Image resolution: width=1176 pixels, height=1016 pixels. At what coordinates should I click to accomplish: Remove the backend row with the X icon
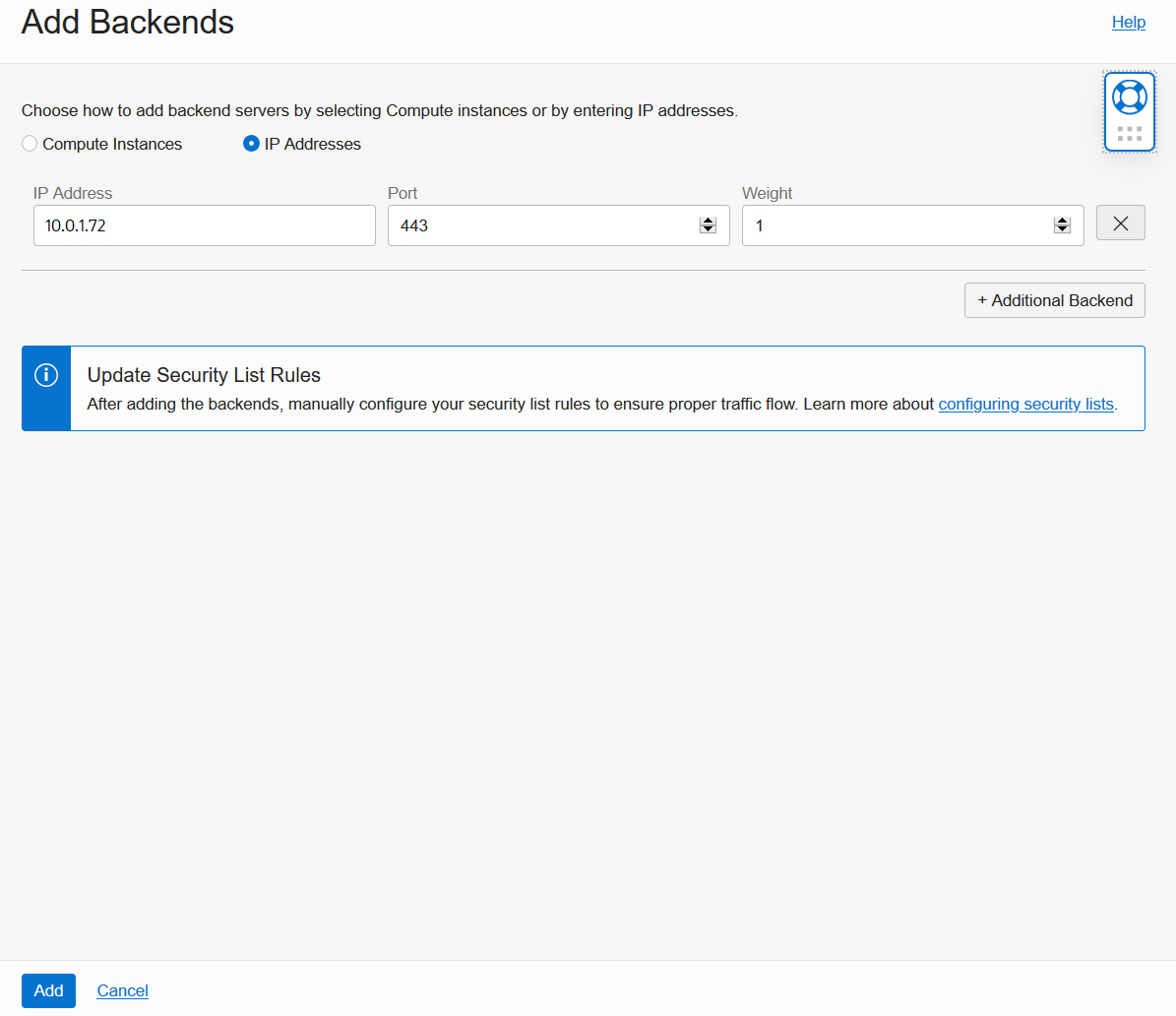[1120, 223]
